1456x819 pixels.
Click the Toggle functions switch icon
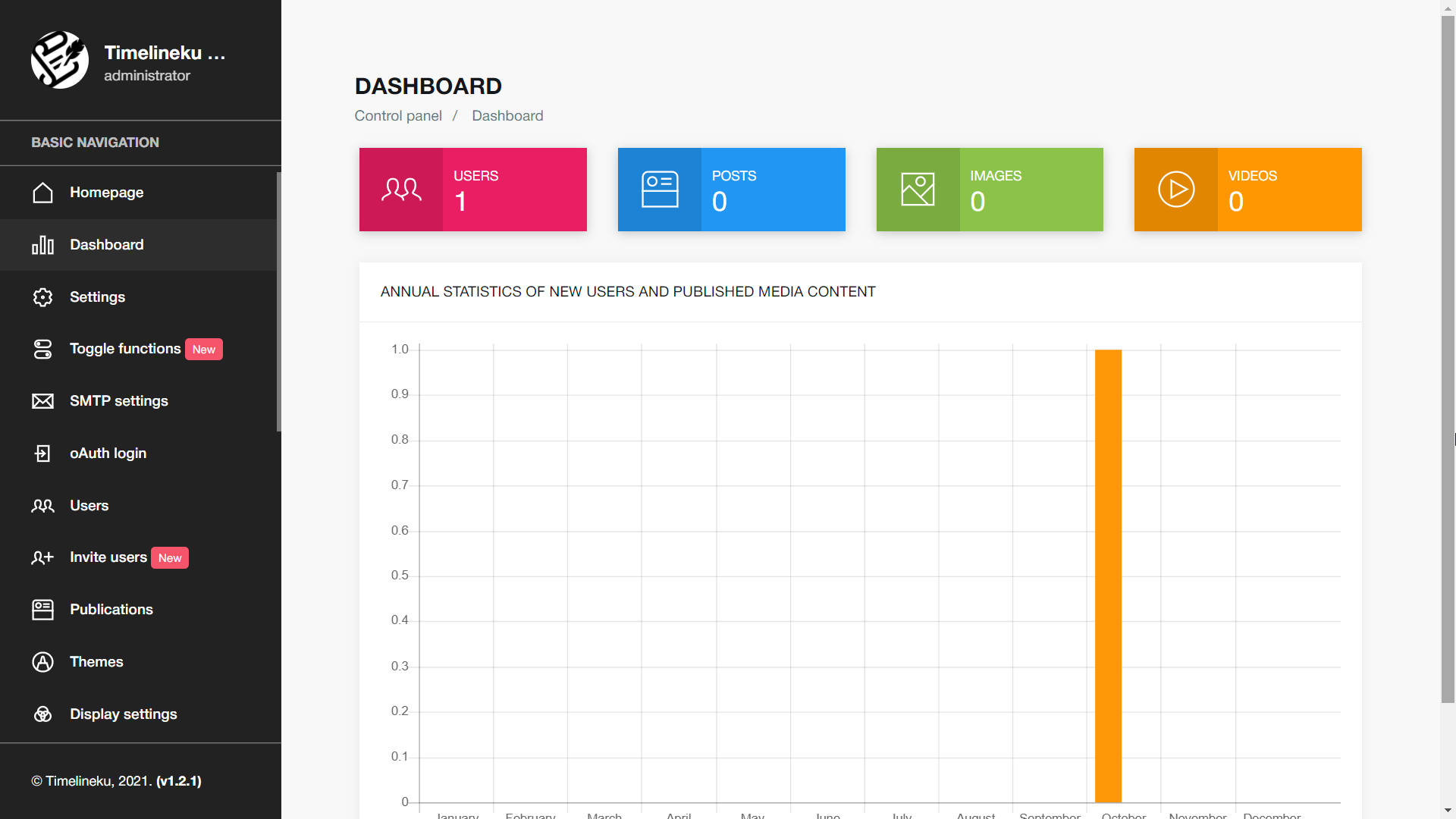tap(43, 349)
